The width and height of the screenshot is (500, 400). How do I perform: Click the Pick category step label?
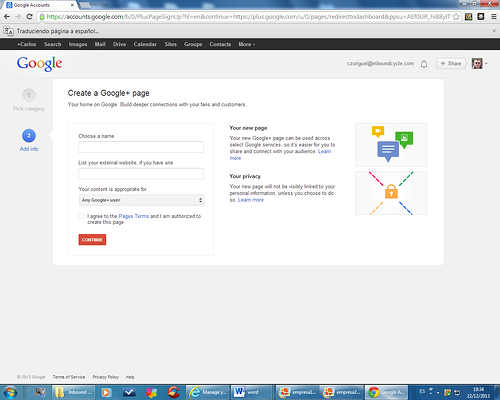29,109
